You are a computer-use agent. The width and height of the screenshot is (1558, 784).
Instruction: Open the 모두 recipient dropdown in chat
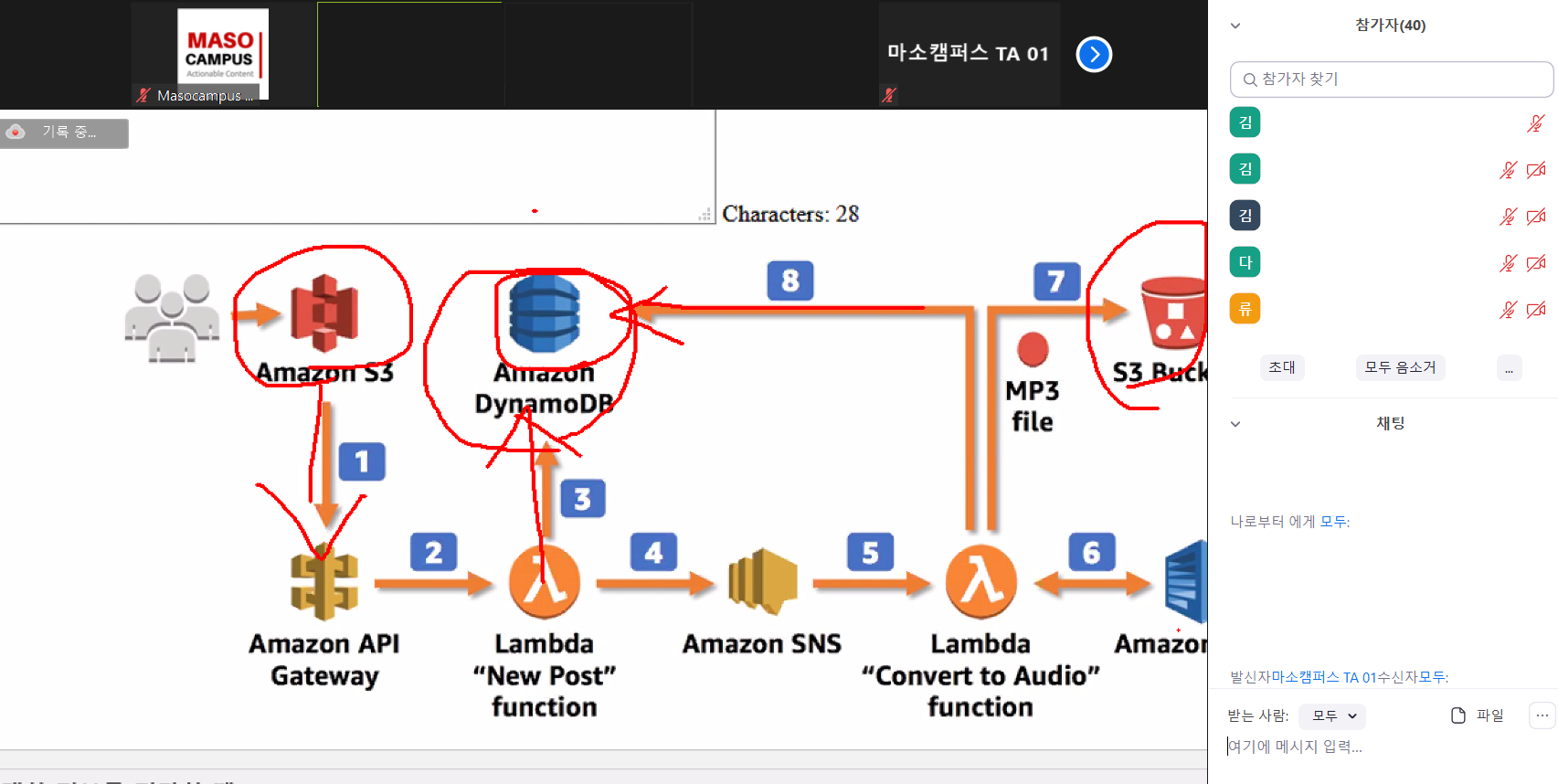pos(1332,715)
